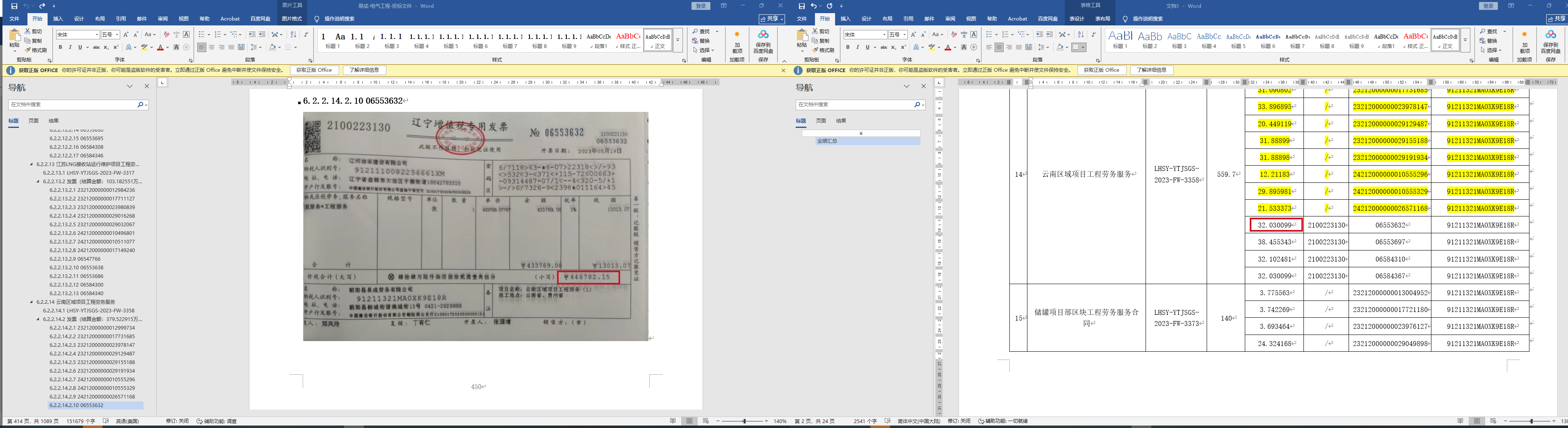Toggle Superscript in the left Word window
The height and width of the screenshot is (428, 1568).
click(116, 48)
